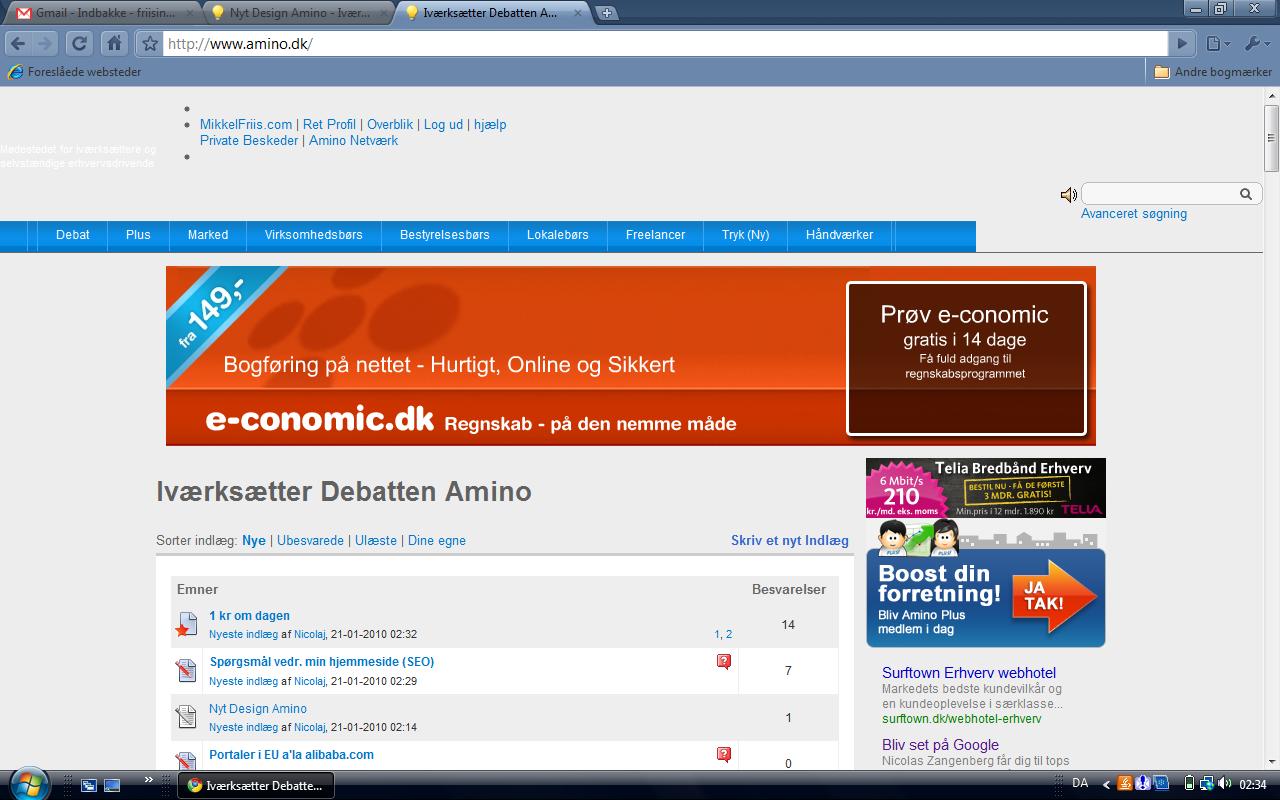Select Håndværker in the navigation bar
Screen dimensions: 1280x800
tap(840, 235)
